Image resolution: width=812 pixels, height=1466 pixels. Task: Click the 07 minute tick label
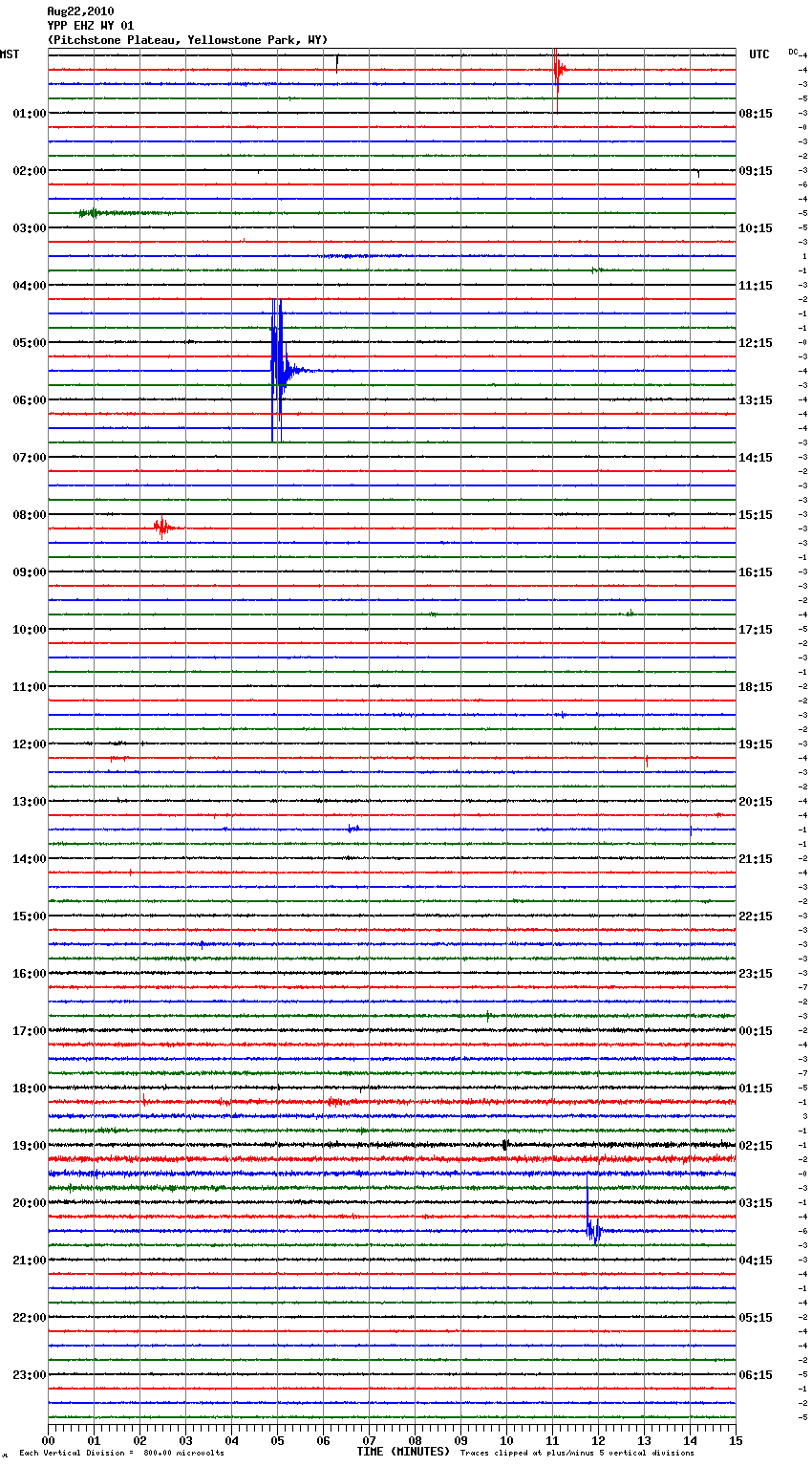pyautogui.click(x=369, y=1440)
